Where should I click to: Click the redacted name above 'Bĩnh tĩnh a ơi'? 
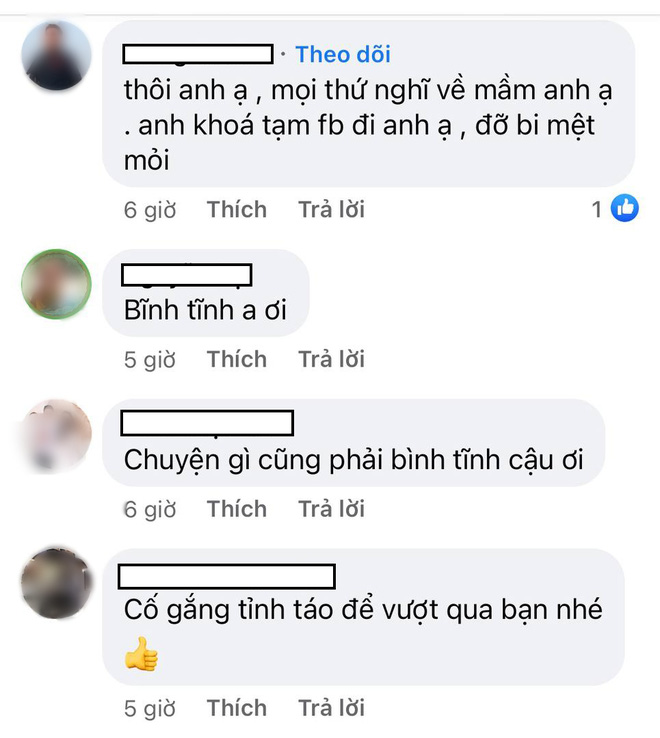coord(187,275)
